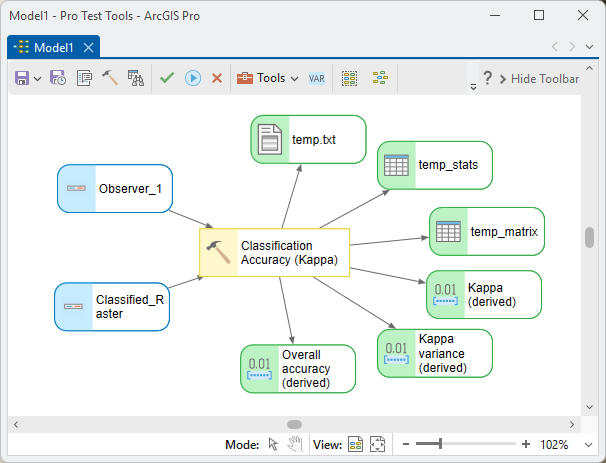Open the toolbar overflow options arrow
This screenshot has height=463, width=606.
point(473,87)
